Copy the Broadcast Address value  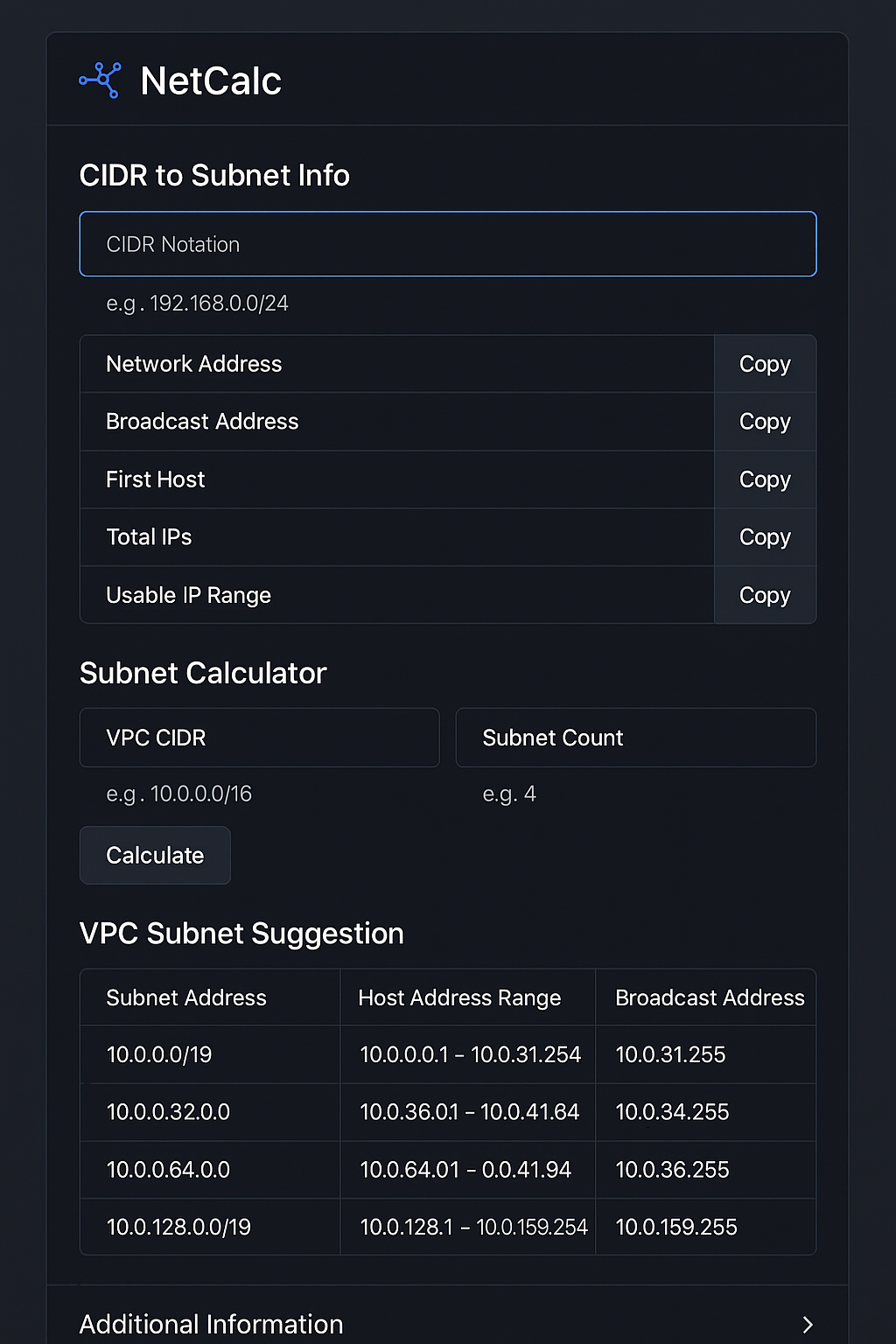tap(765, 422)
